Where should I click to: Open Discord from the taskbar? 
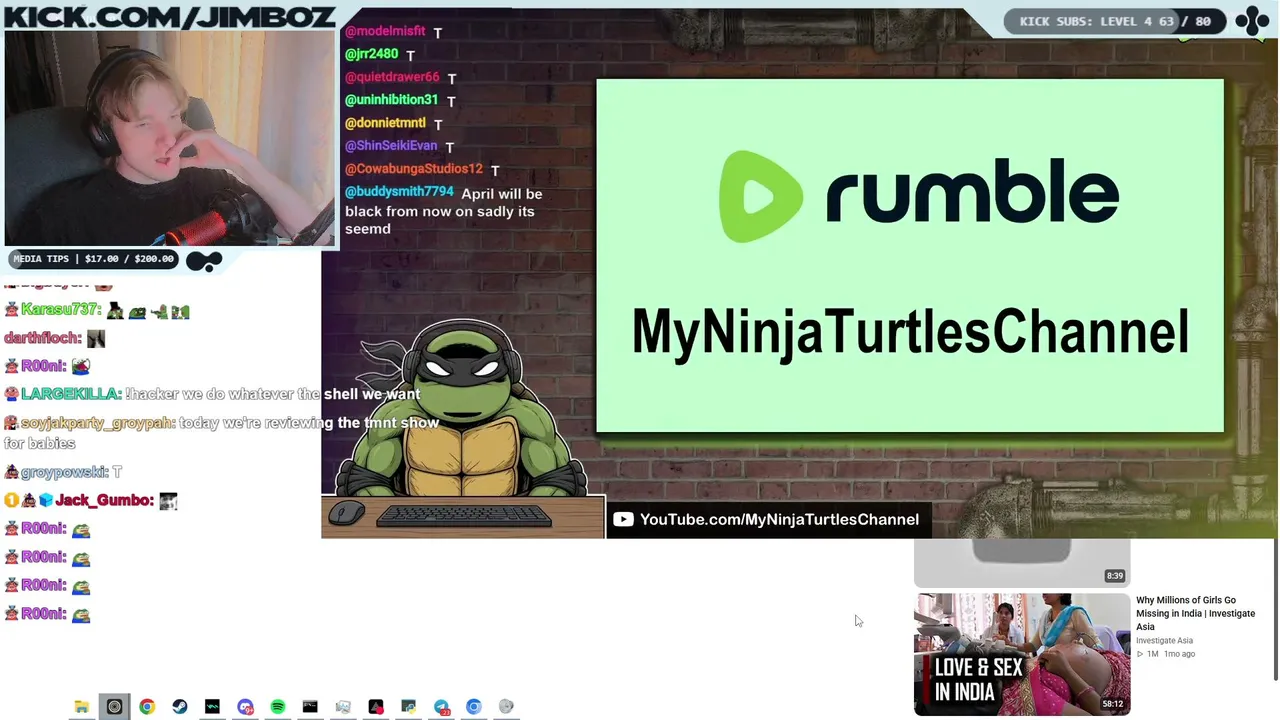click(x=245, y=707)
